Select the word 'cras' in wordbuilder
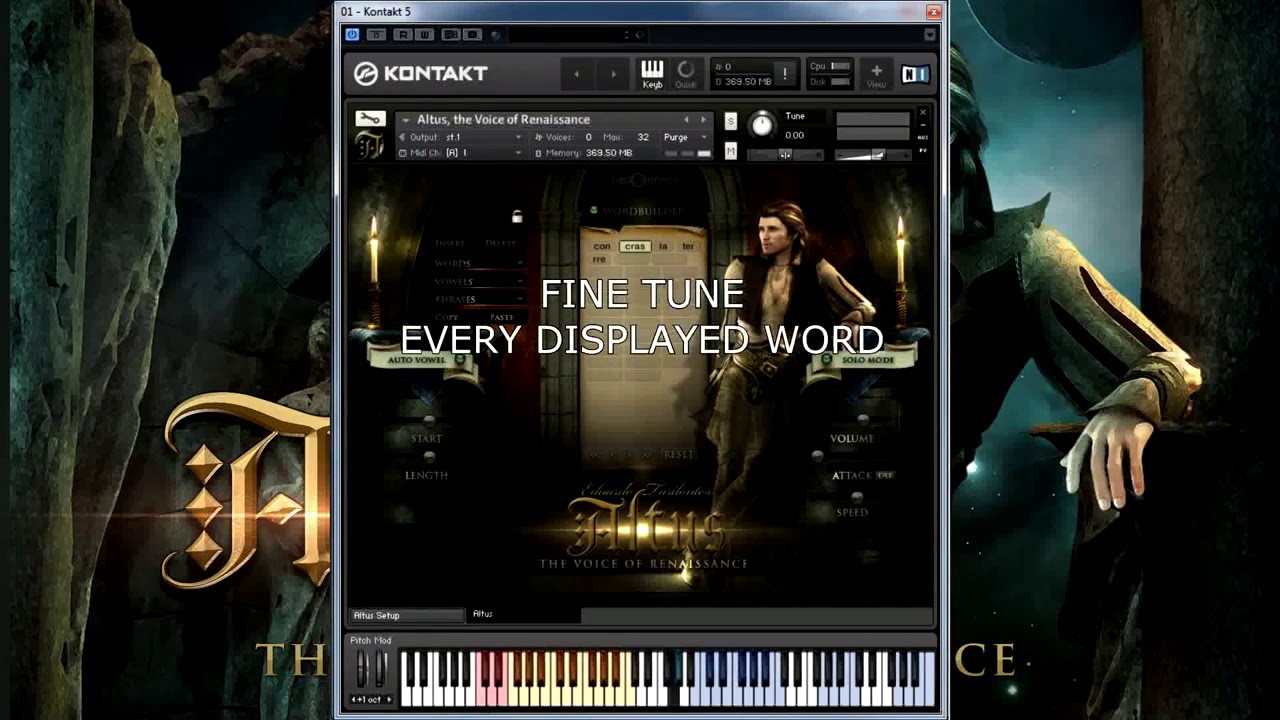Image resolution: width=1280 pixels, height=720 pixels. (635, 246)
